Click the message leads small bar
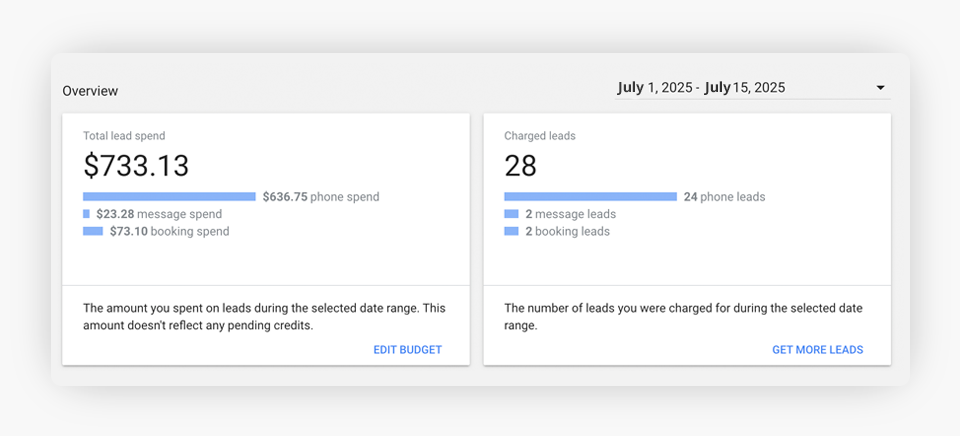The height and width of the screenshot is (436, 960). click(511, 214)
